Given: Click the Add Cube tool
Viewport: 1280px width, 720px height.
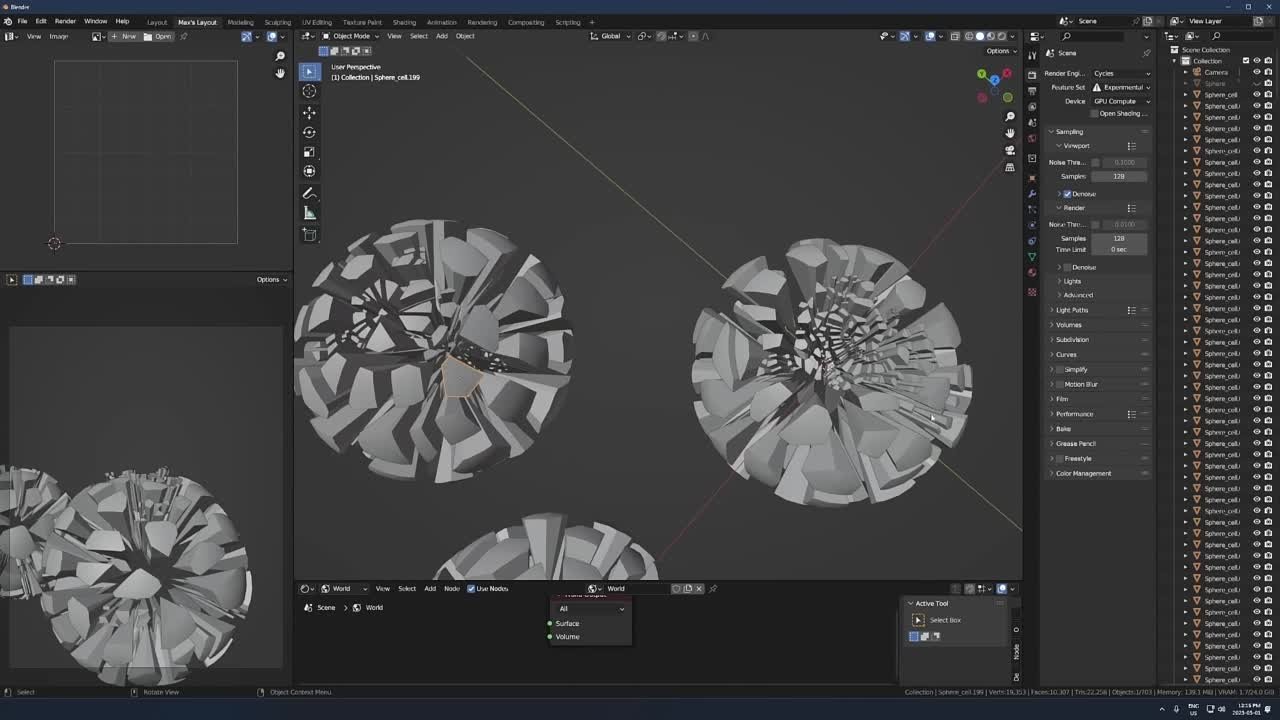Looking at the screenshot, I should [x=309, y=235].
